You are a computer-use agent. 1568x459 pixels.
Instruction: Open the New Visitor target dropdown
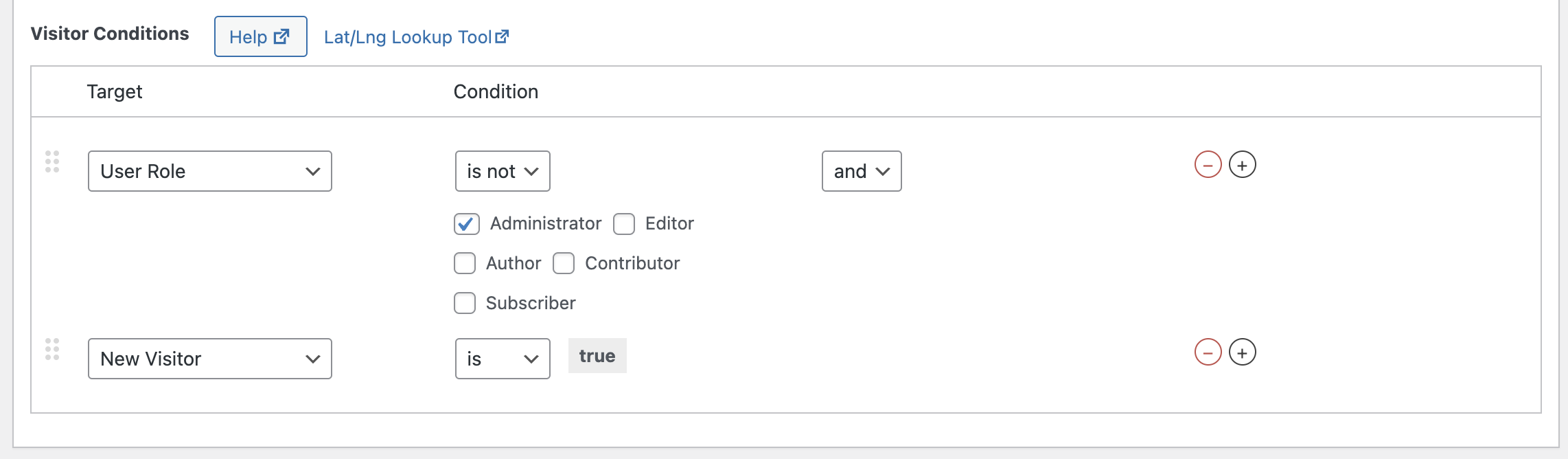(x=210, y=359)
